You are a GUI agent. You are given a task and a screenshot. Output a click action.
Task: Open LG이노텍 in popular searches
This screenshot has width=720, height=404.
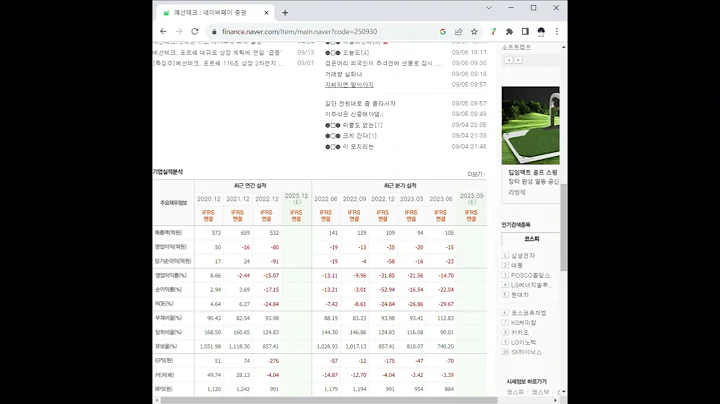523,342
